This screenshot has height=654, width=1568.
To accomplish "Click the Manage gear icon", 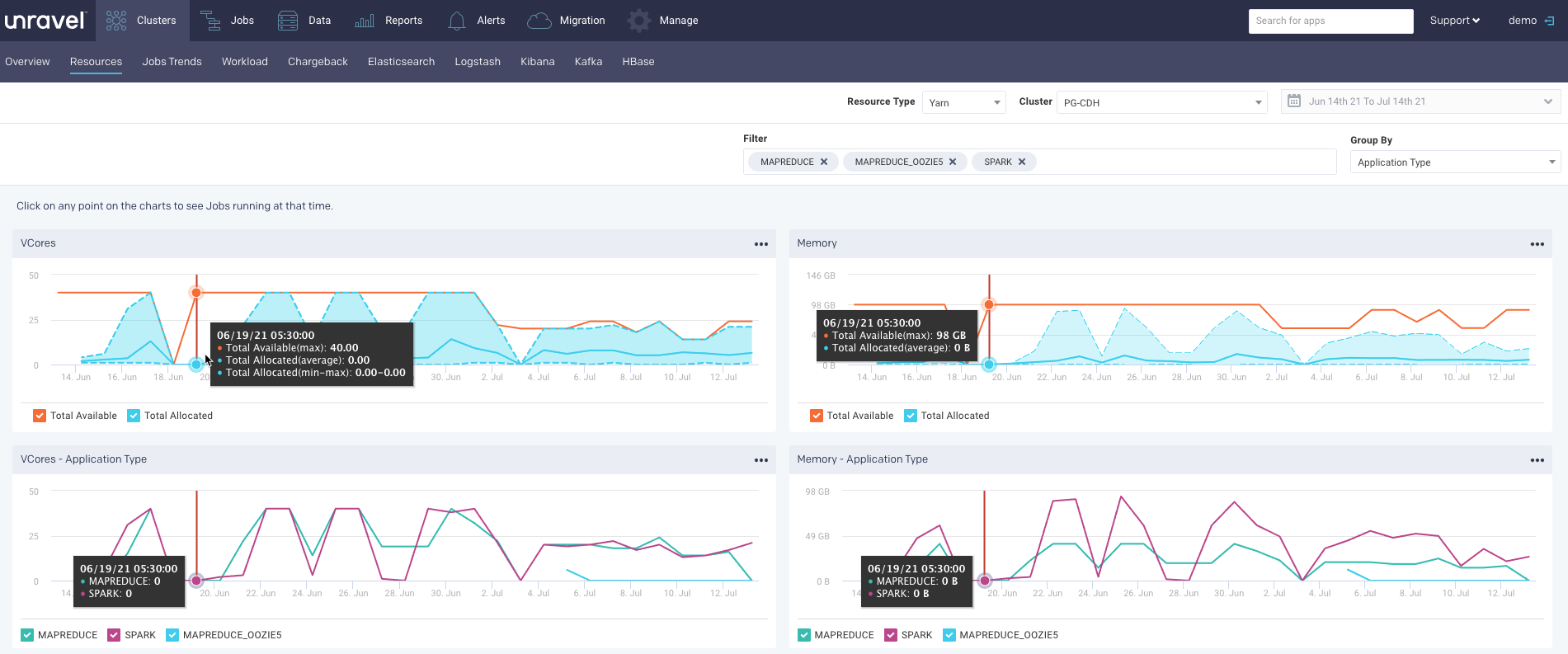I will pyautogui.click(x=639, y=21).
